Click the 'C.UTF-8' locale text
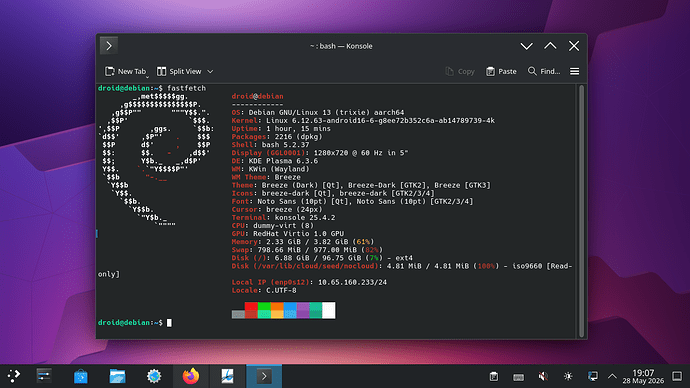This screenshot has height=388, width=690. point(281,290)
